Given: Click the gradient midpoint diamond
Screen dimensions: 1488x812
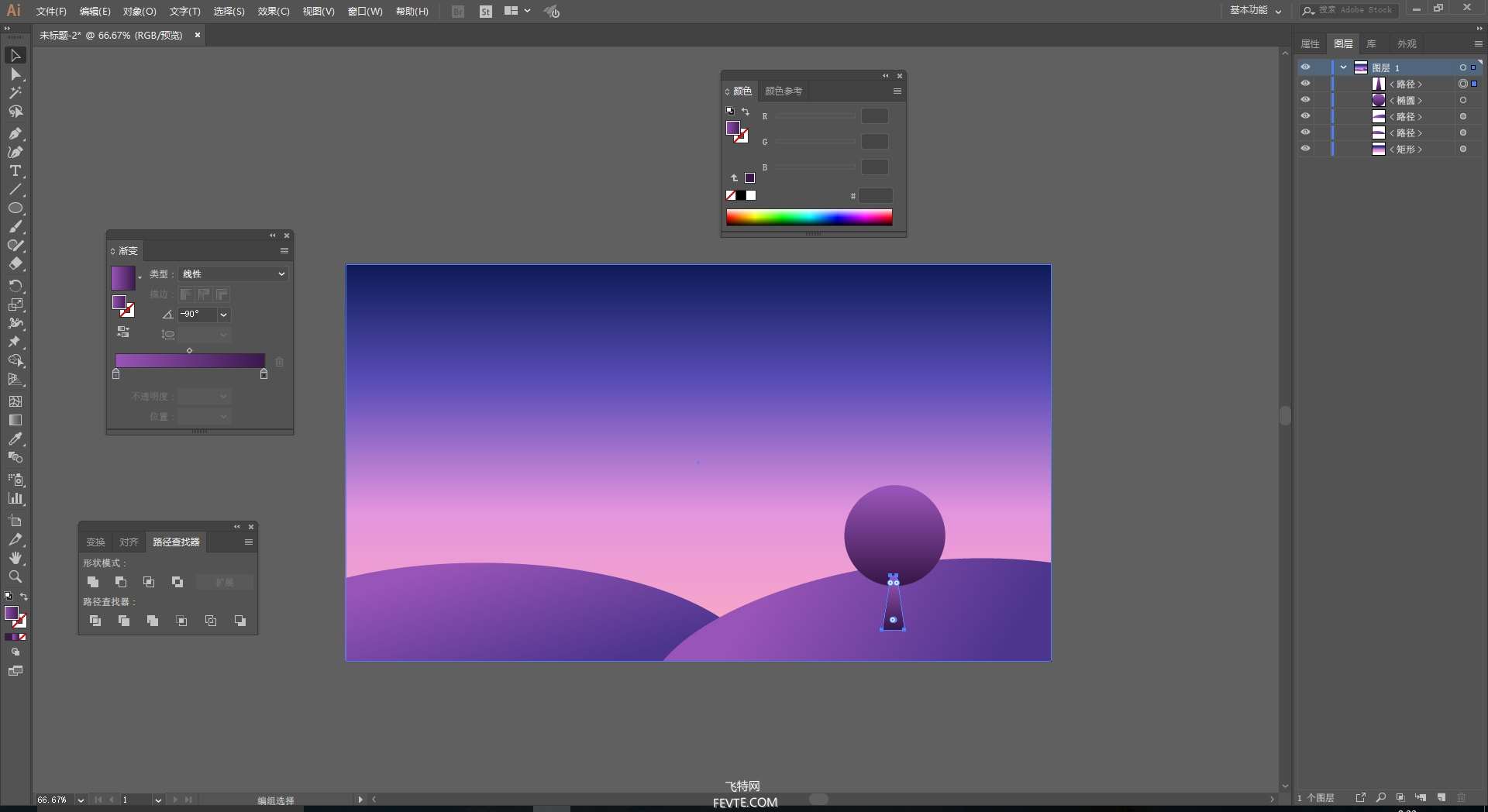Looking at the screenshot, I should tap(190, 351).
